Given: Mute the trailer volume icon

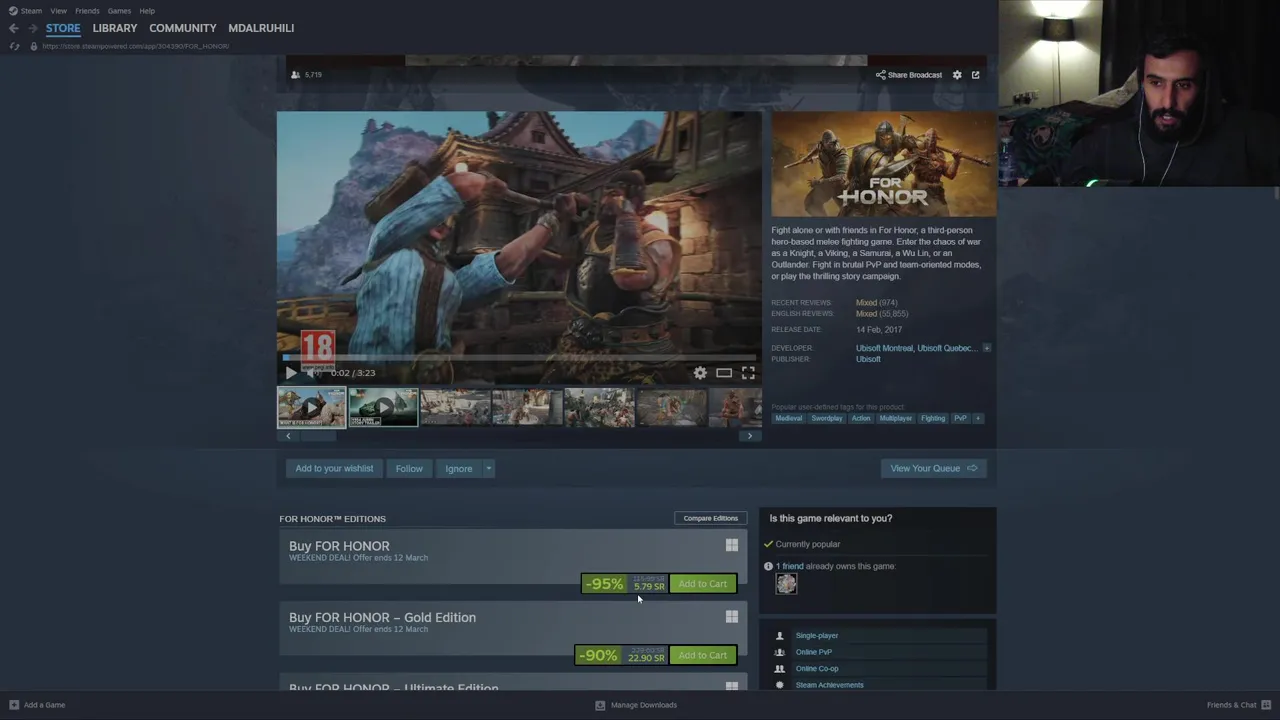Looking at the screenshot, I should point(314,373).
